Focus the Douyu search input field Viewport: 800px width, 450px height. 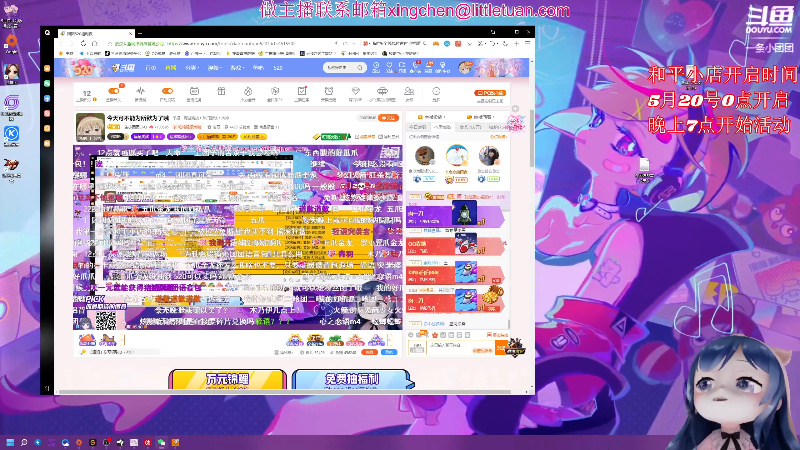pos(339,67)
